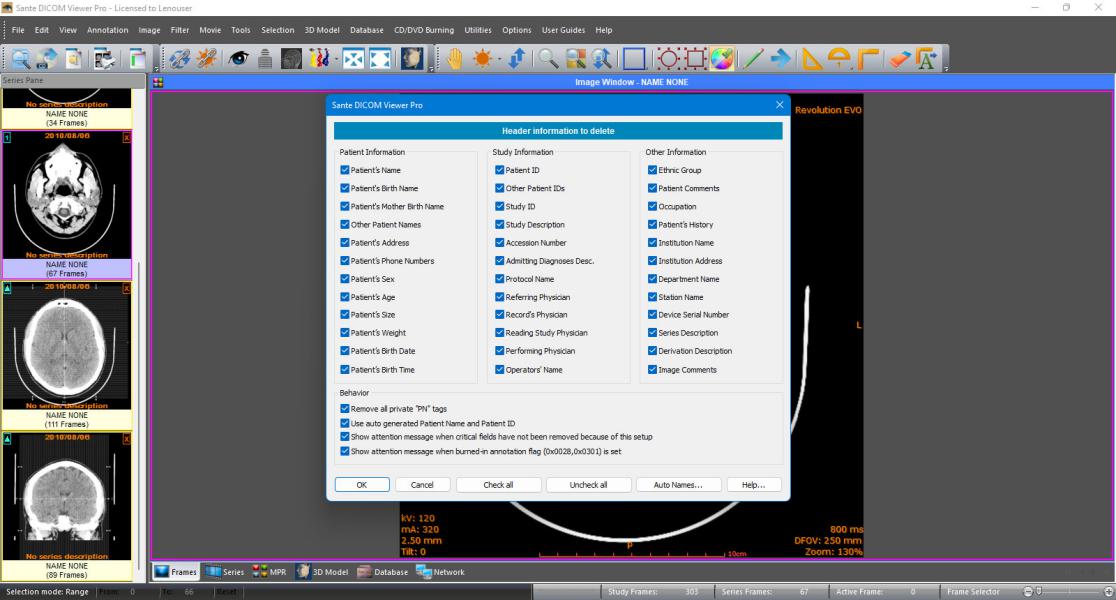This screenshot has width=1116, height=600.
Task: Select the hand pan tool
Action: point(454,58)
